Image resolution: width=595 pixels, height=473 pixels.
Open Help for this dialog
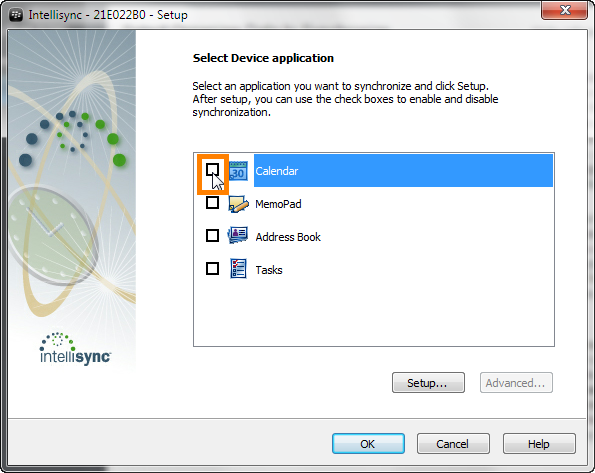click(x=539, y=444)
